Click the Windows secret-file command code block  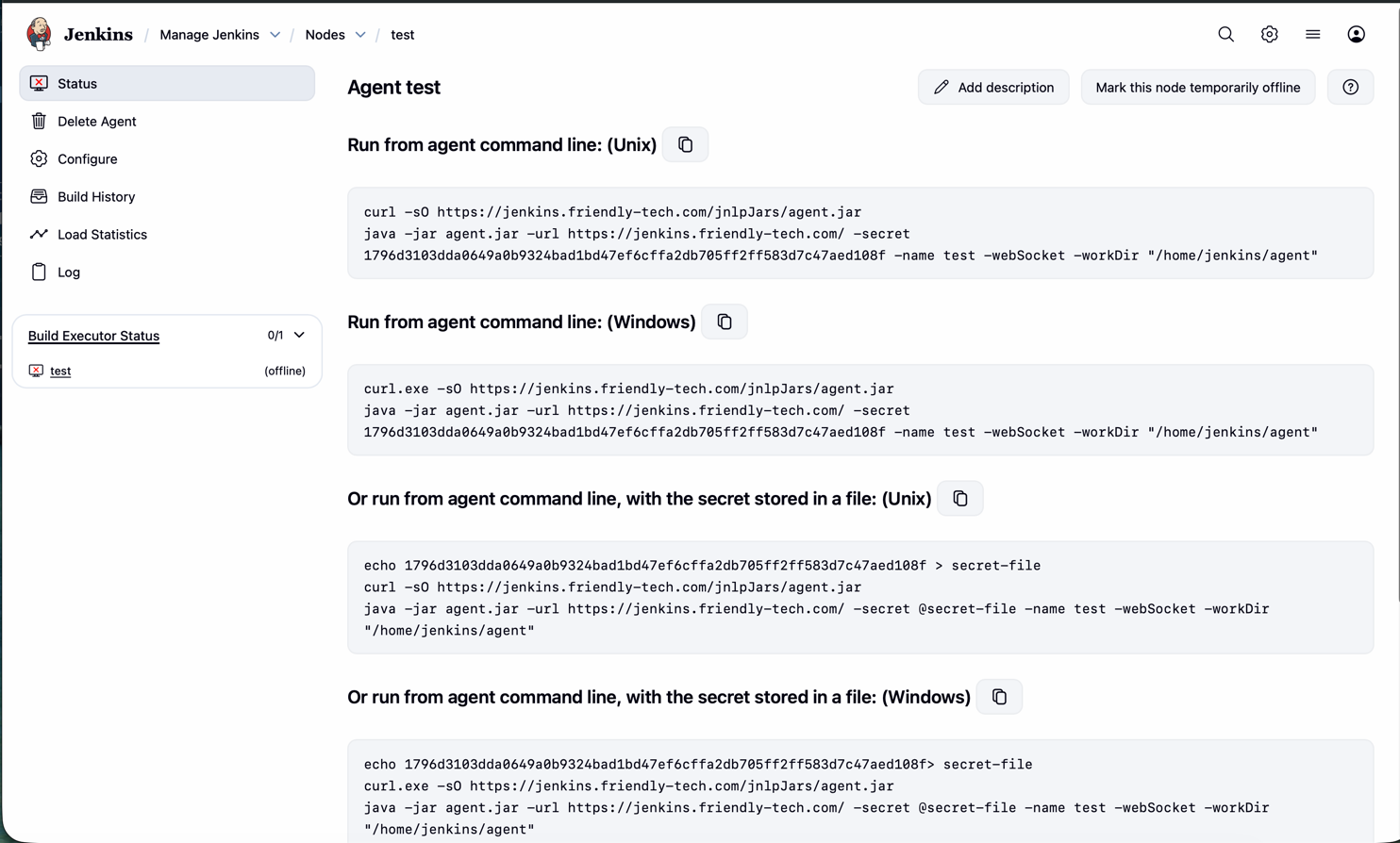860,791
